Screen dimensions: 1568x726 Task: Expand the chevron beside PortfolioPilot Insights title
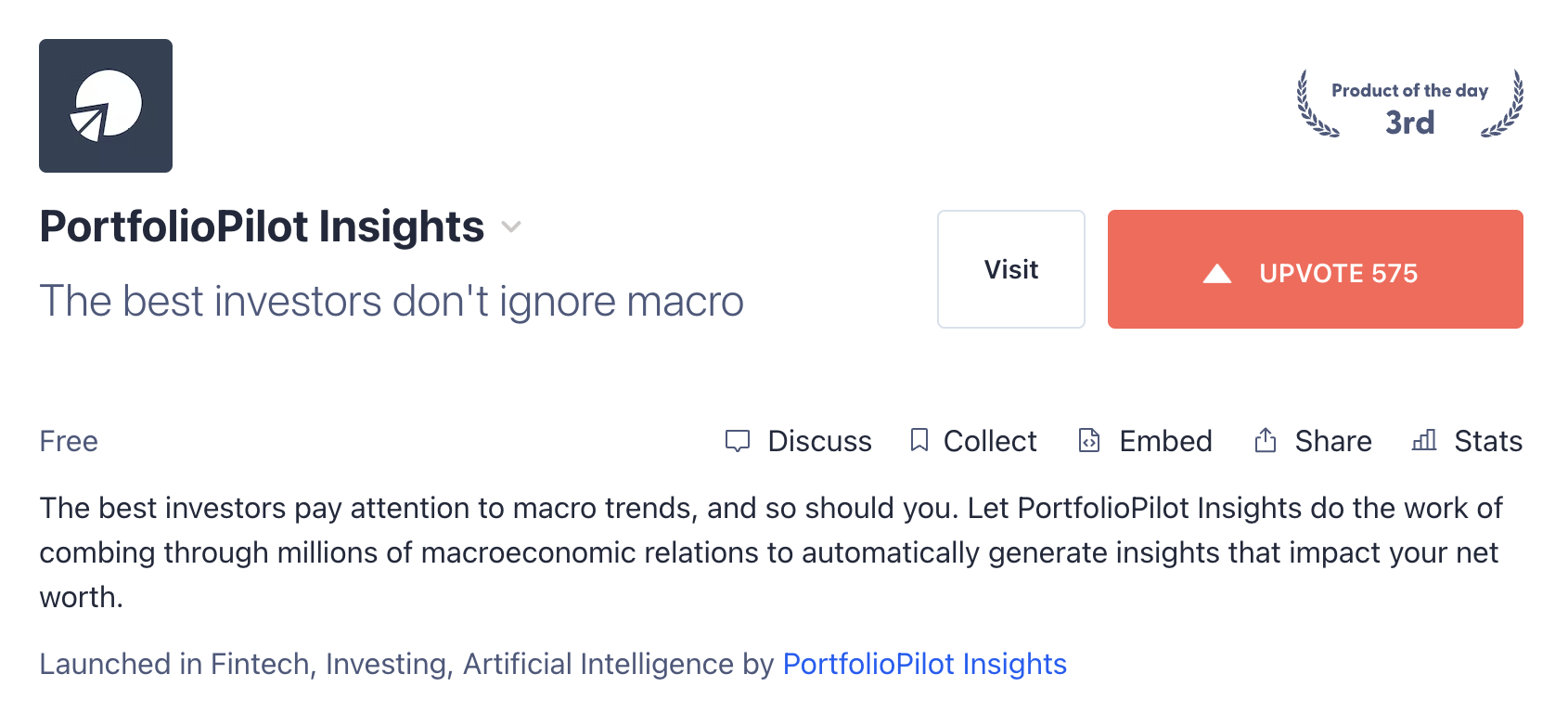[511, 227]
